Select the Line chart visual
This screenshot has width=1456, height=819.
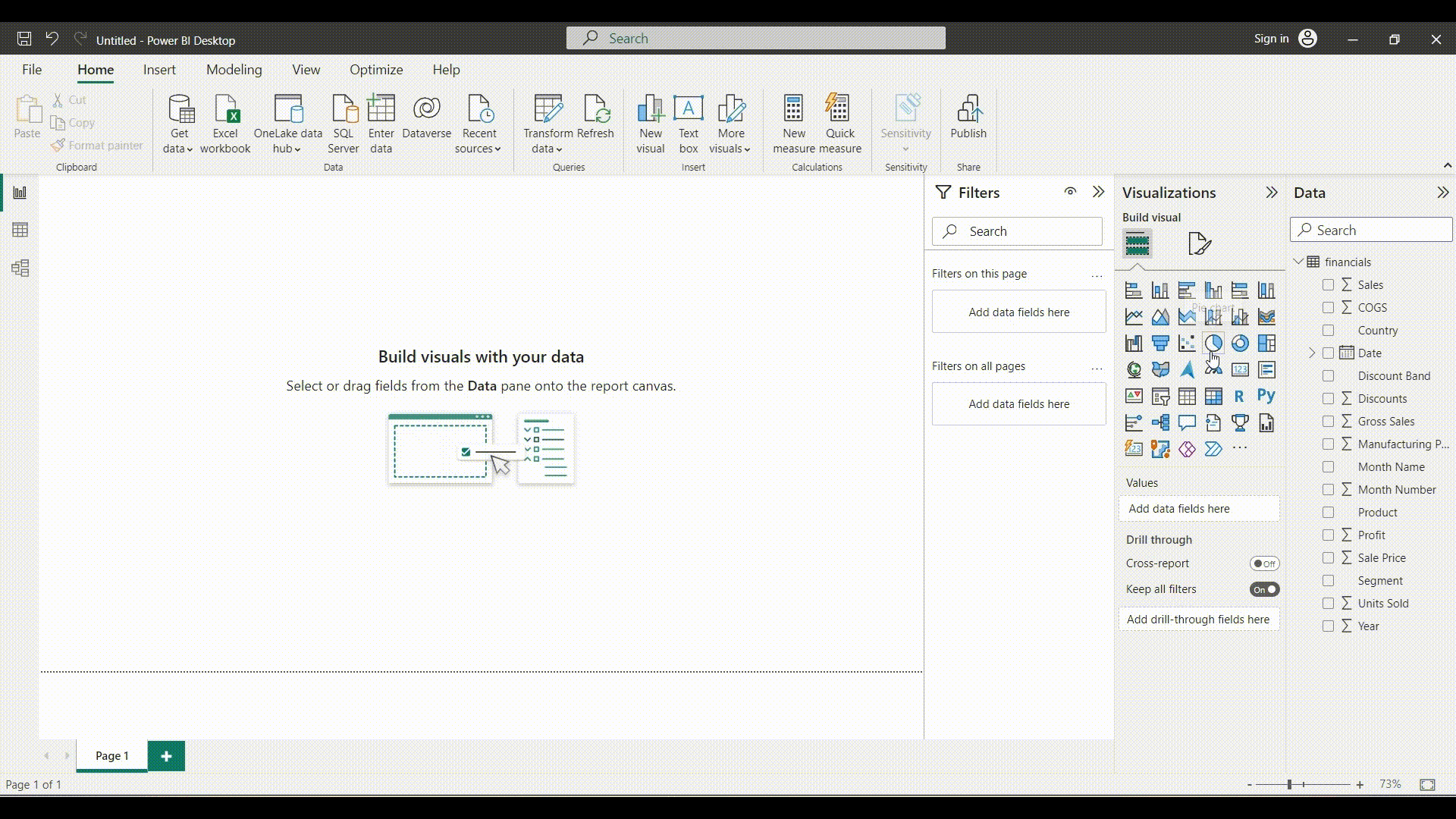point(1134,317)
